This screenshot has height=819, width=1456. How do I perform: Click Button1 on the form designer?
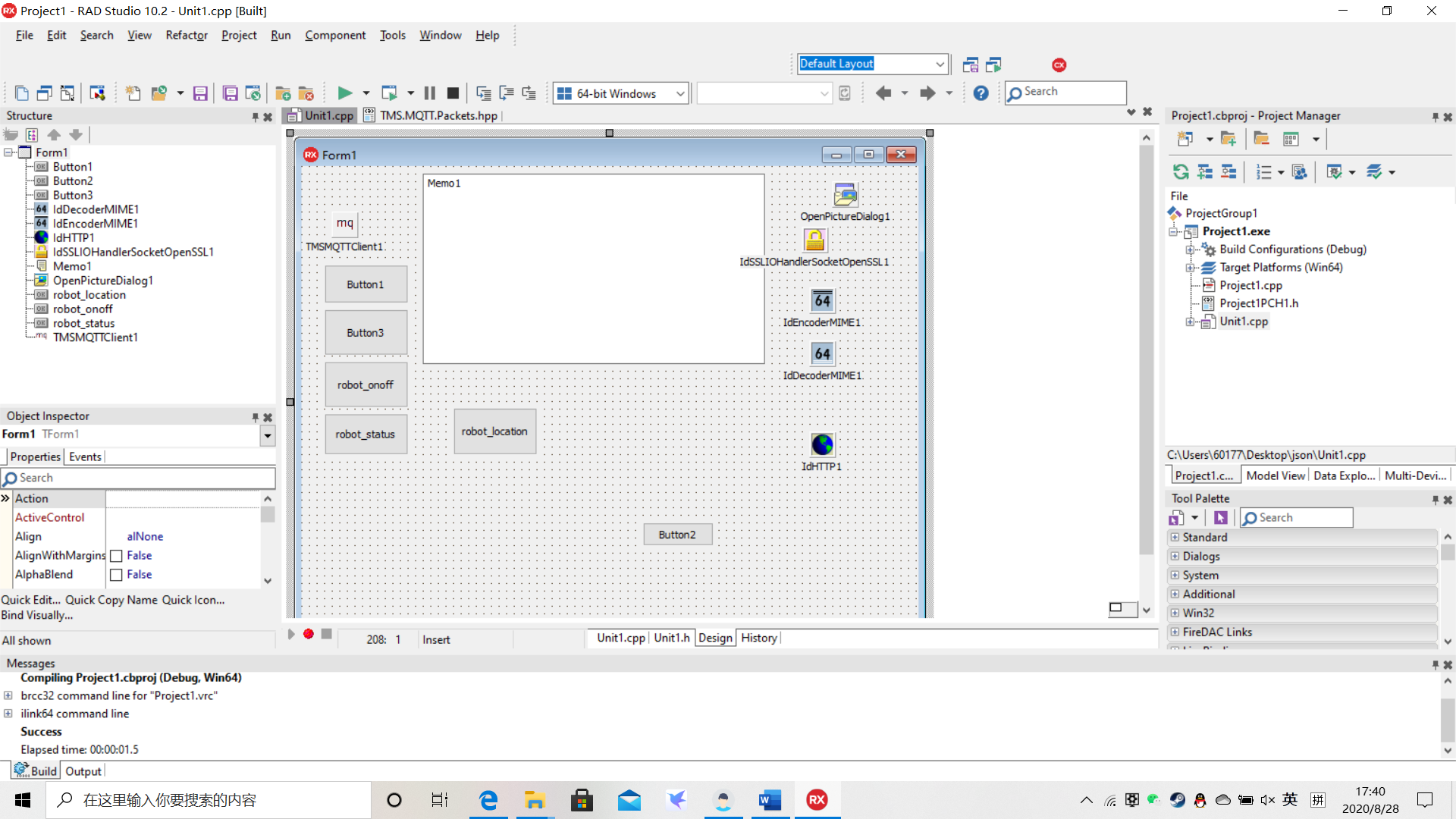point(366,284)
